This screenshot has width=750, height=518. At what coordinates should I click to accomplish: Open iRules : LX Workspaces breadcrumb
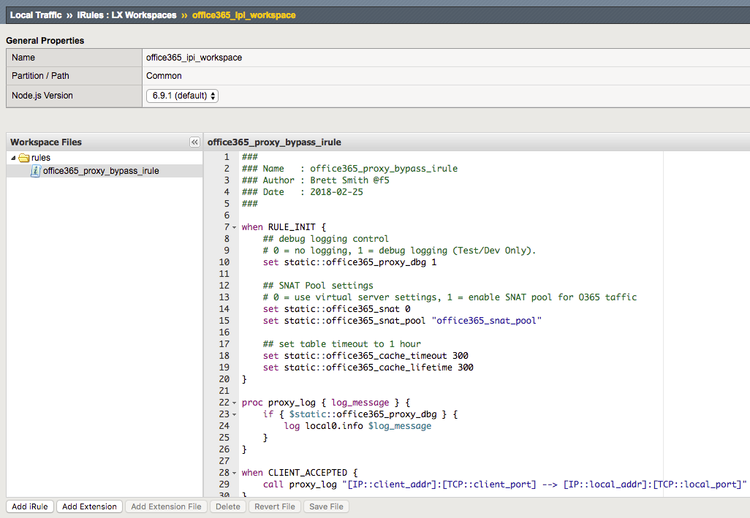click(127, 15)
